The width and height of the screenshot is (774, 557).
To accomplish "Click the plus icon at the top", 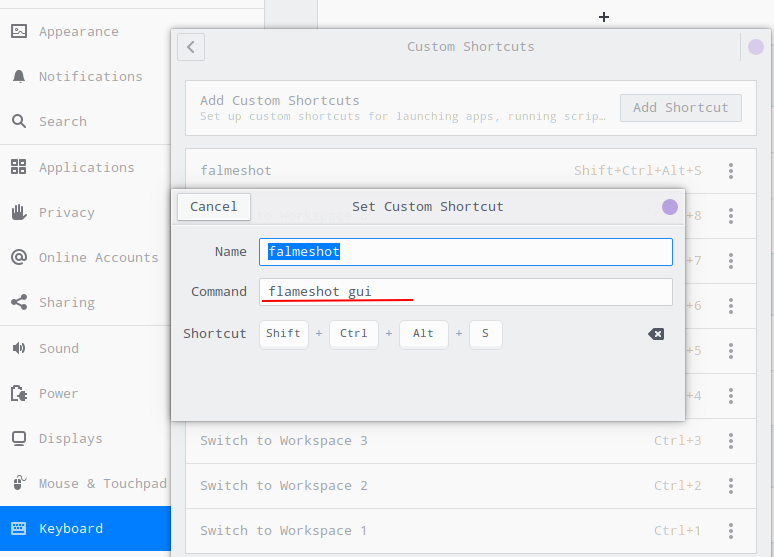I will 604,17.
